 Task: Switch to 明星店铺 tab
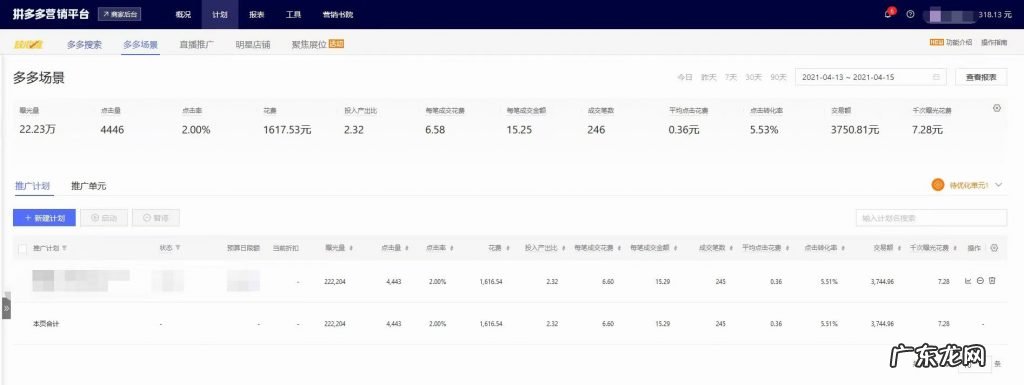pos(253,45)
